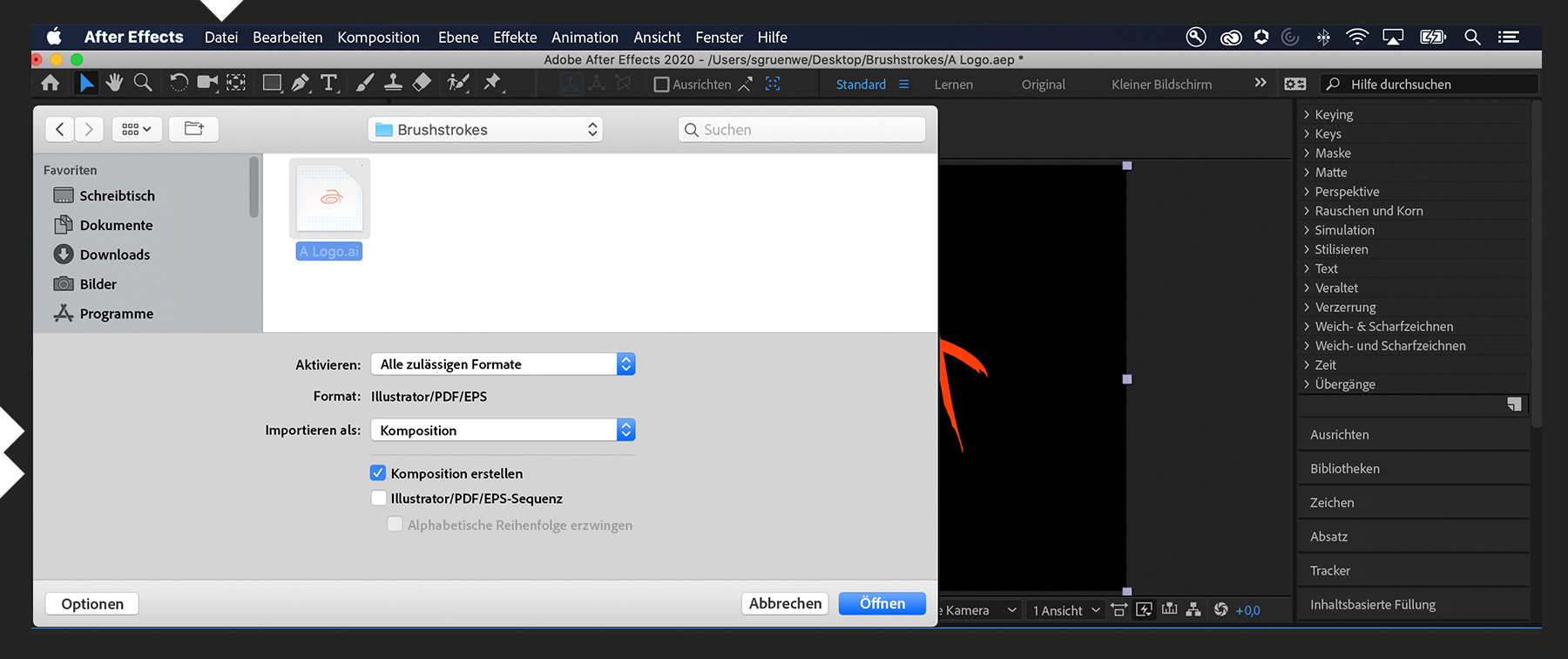The image size is (1568, 659).
Task: Open the Original workspace tab
Action: (x=1043, y=85)
